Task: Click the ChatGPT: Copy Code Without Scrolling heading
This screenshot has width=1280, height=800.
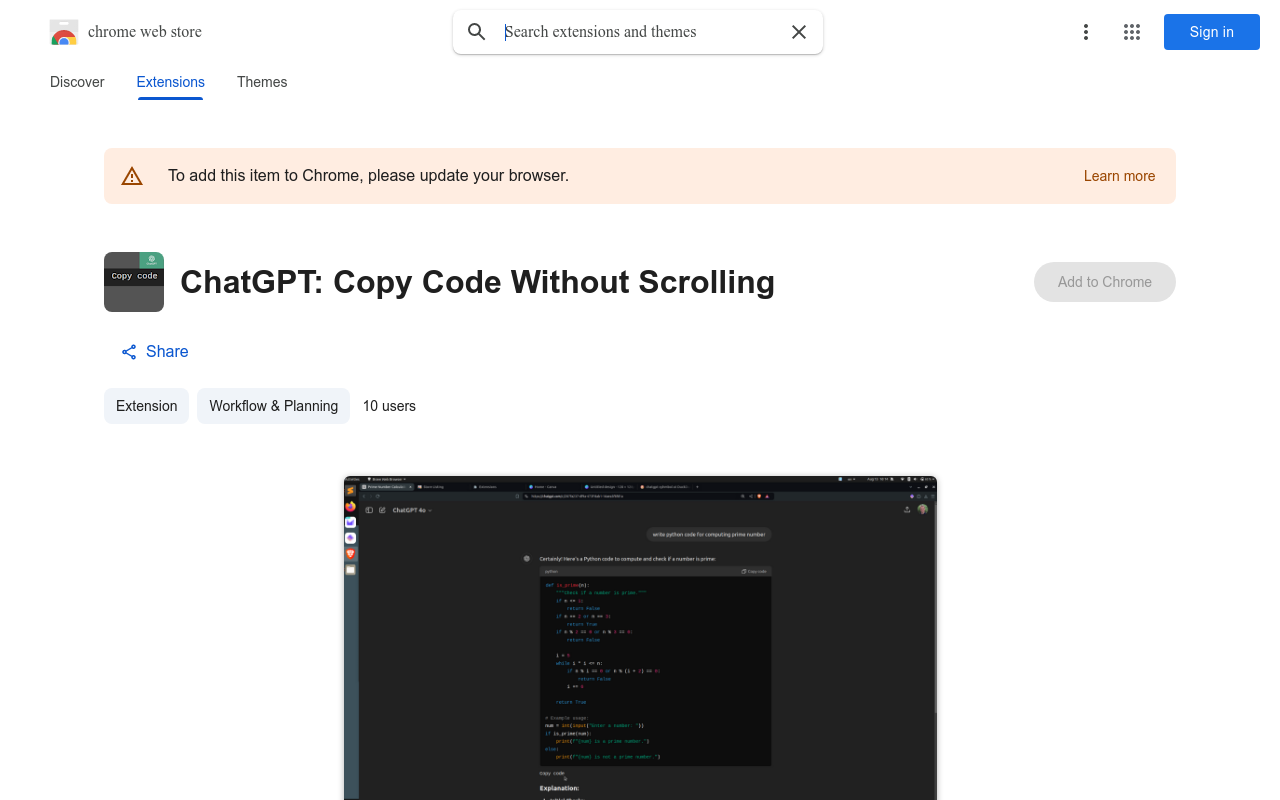Action: (x=477, y=282)
